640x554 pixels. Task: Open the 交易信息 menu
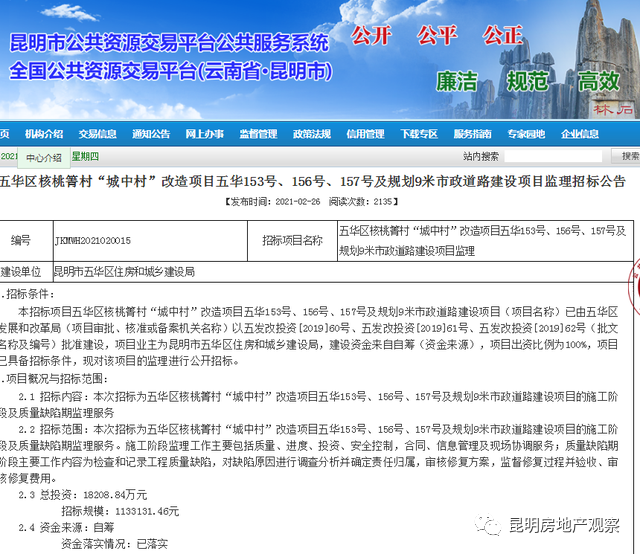coord(98,134)
